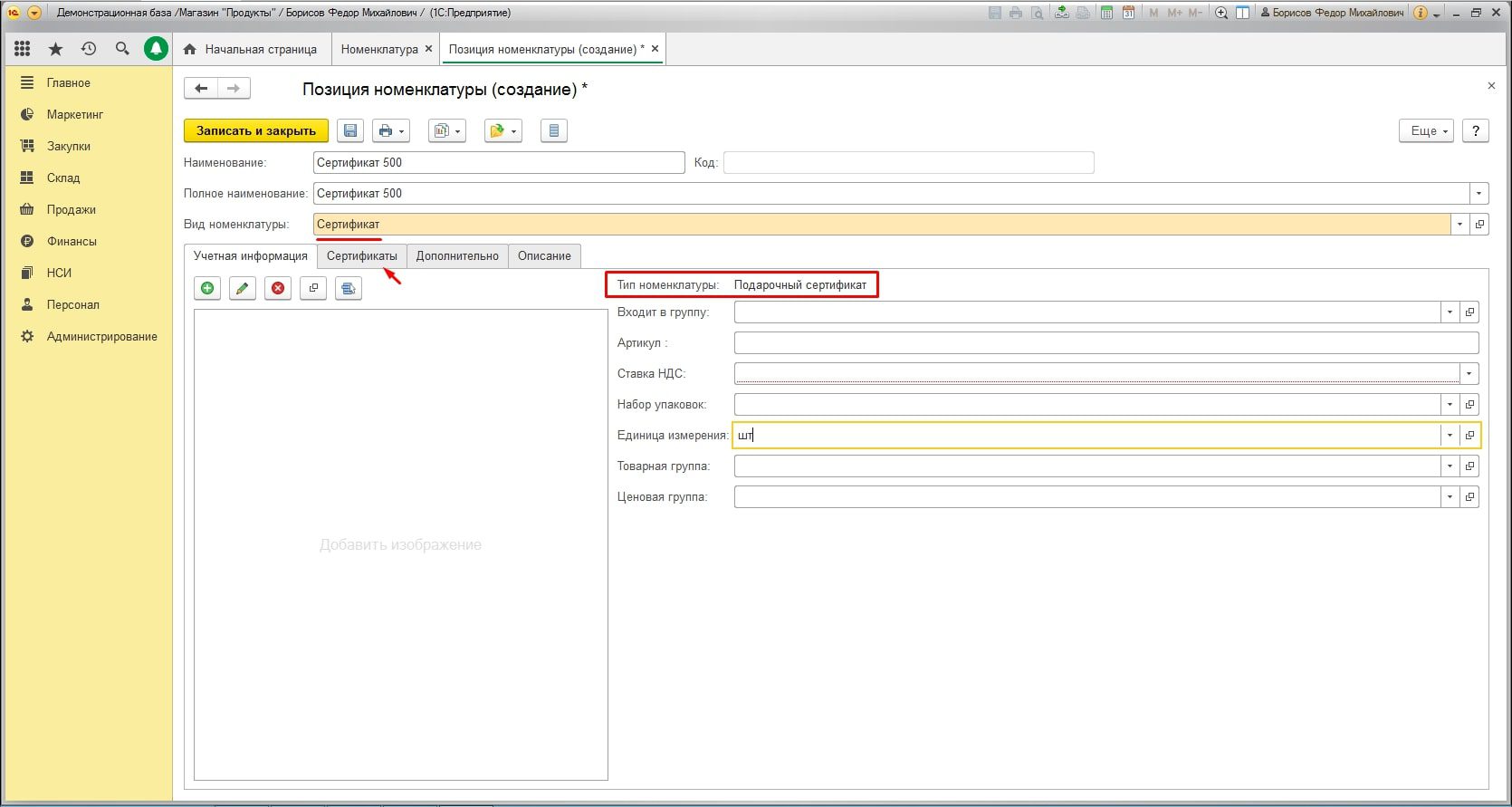Screen dimensions: 1512x807
Task: Click the pencil edit image icon
Action: (x=242, y=288)
